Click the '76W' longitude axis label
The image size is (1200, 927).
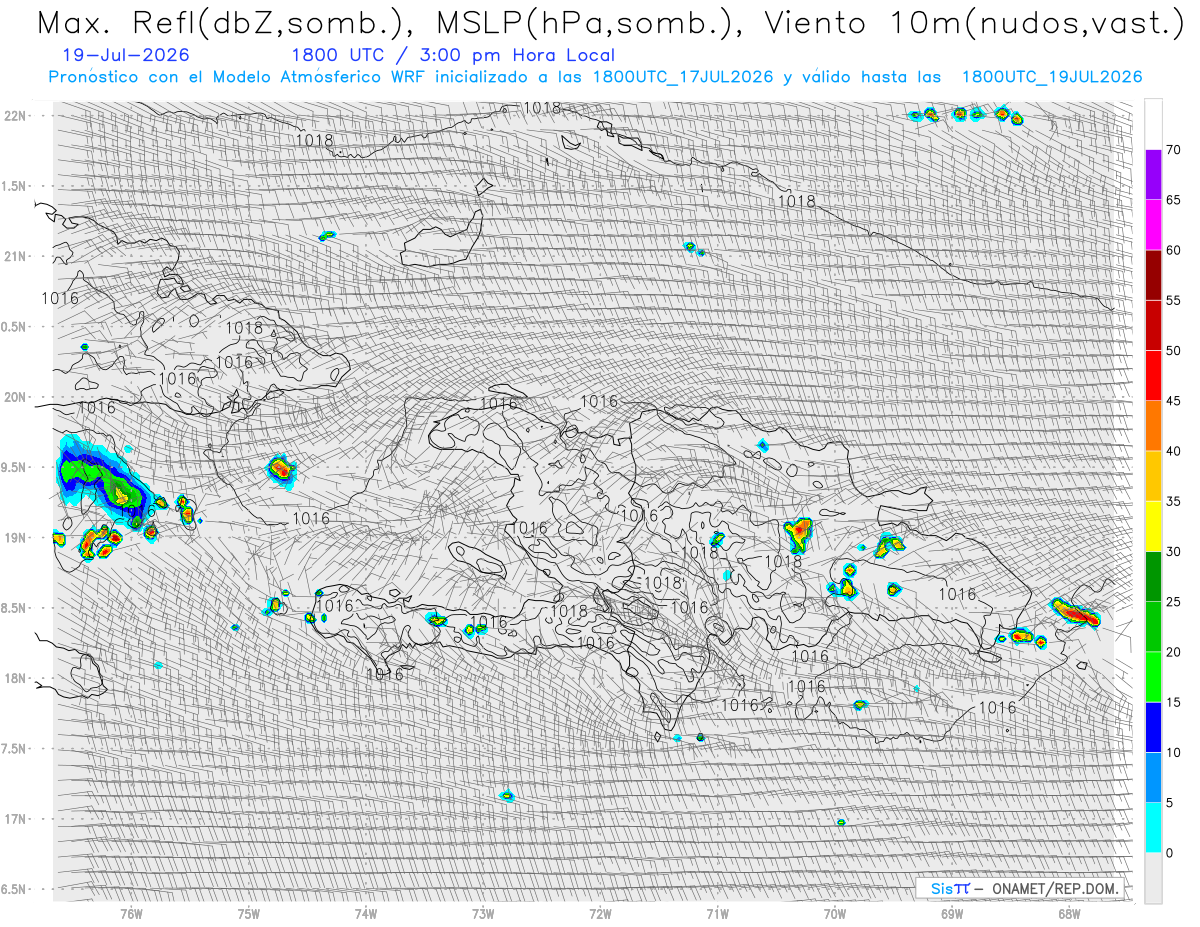pyautogui.click(x=131, y=913)
